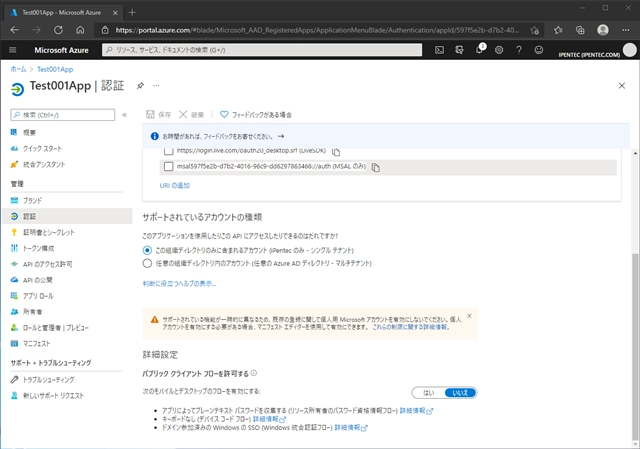Viewport: 640px width, 449px height.
Task: Set public client flow to いいえ
Action: click(x=460, y=393)
